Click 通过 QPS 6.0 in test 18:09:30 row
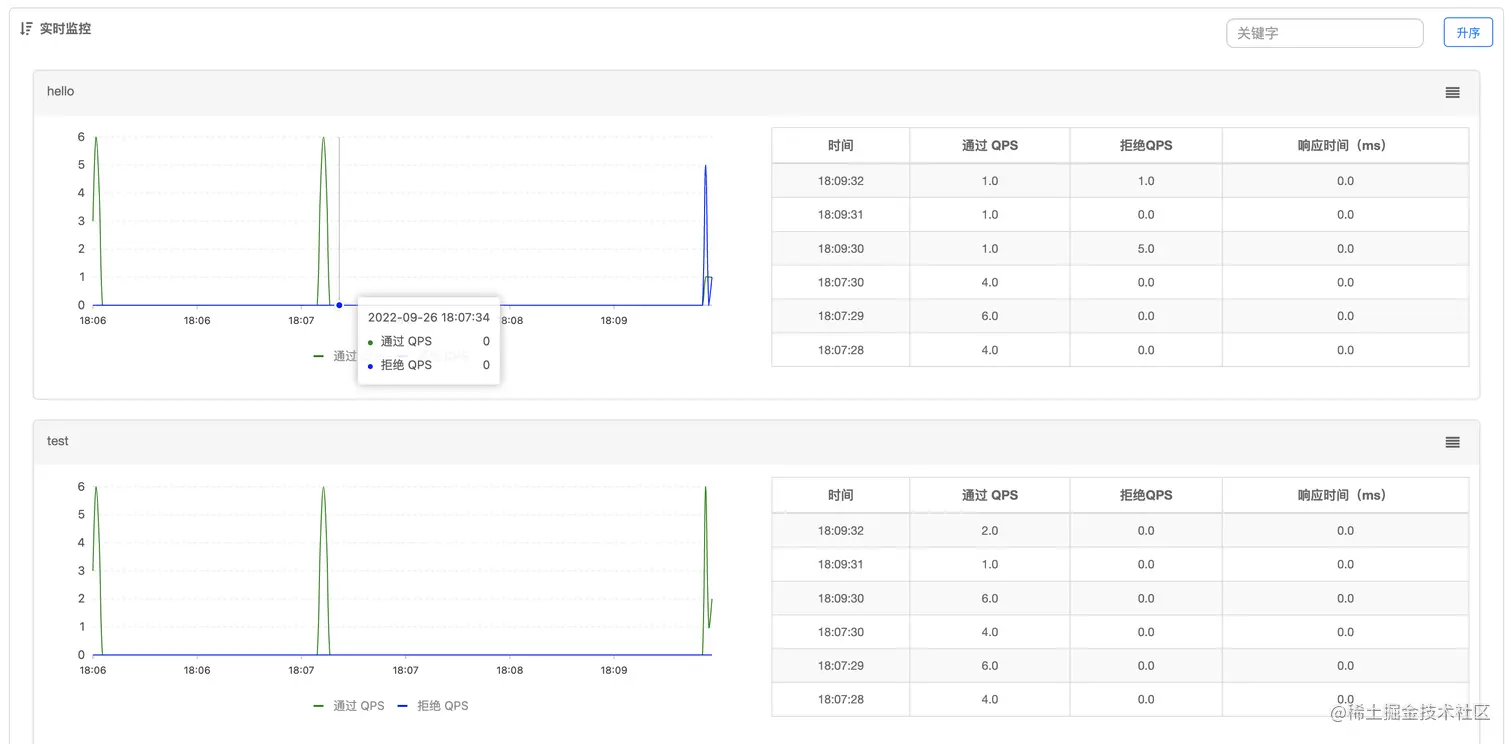 click(x=990, y=599)
